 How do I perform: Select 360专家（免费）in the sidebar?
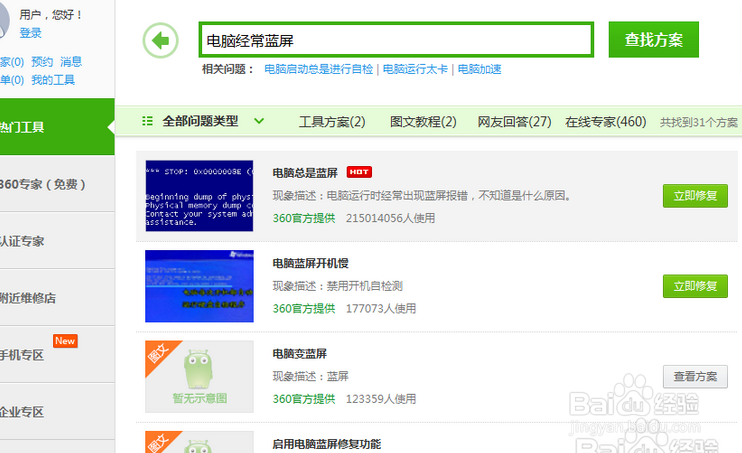57,184
